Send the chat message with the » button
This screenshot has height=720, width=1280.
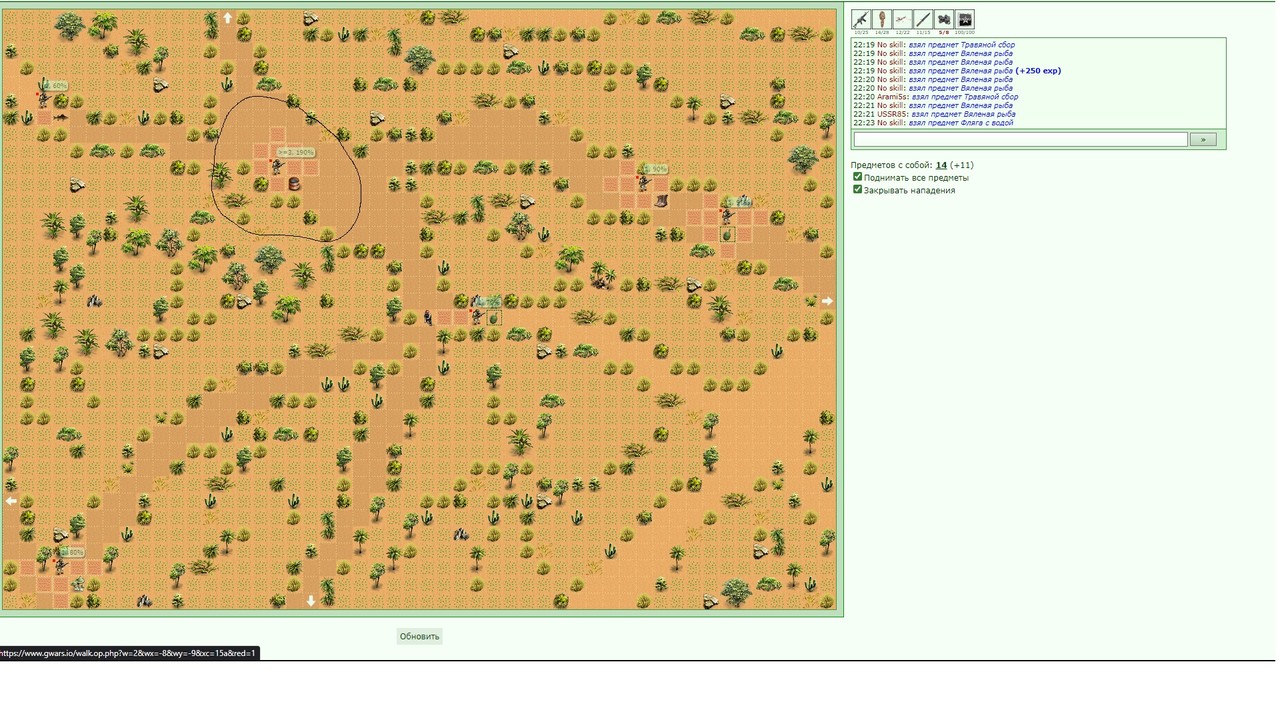[1203, 139]
